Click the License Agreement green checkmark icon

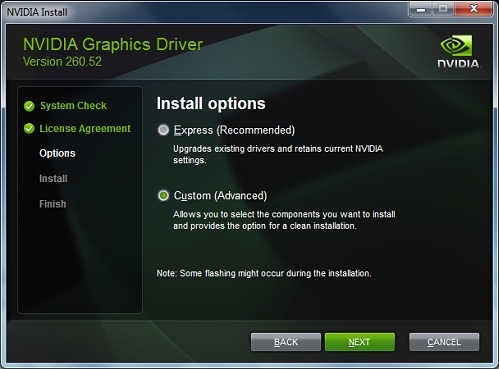[x=29, y=128]
